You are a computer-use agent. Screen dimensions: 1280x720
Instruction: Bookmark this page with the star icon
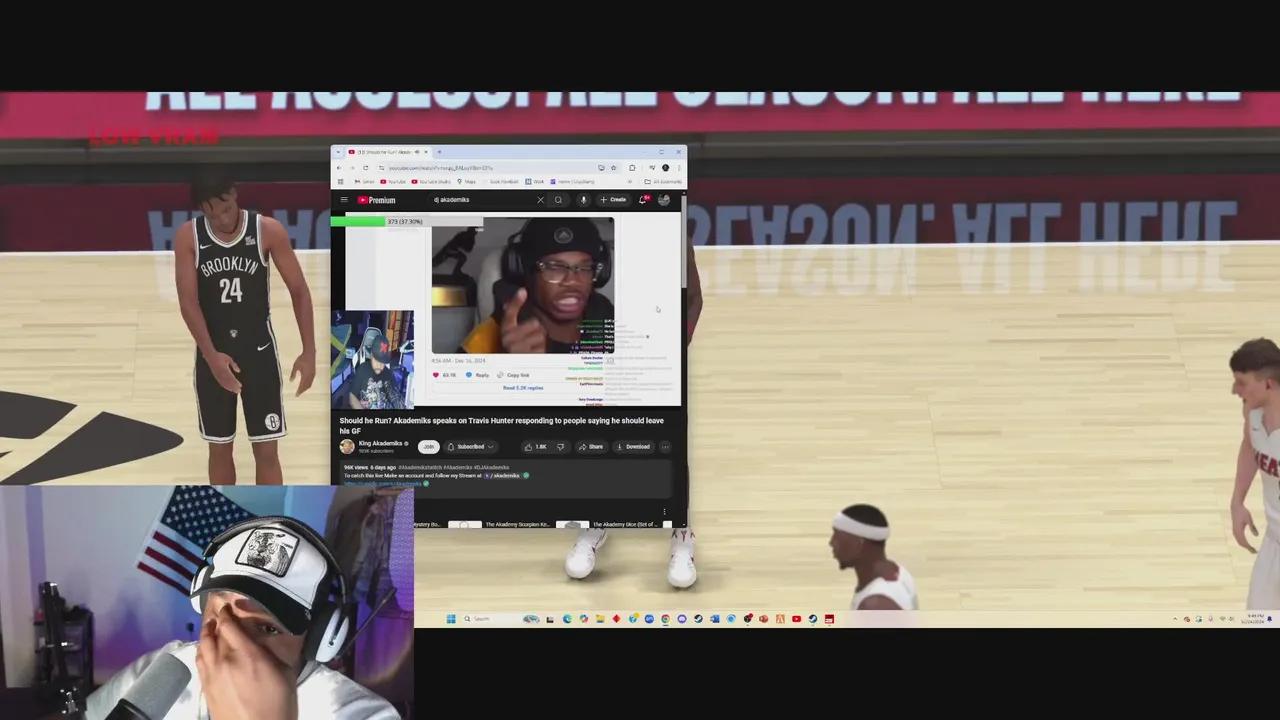coord(613,168)
